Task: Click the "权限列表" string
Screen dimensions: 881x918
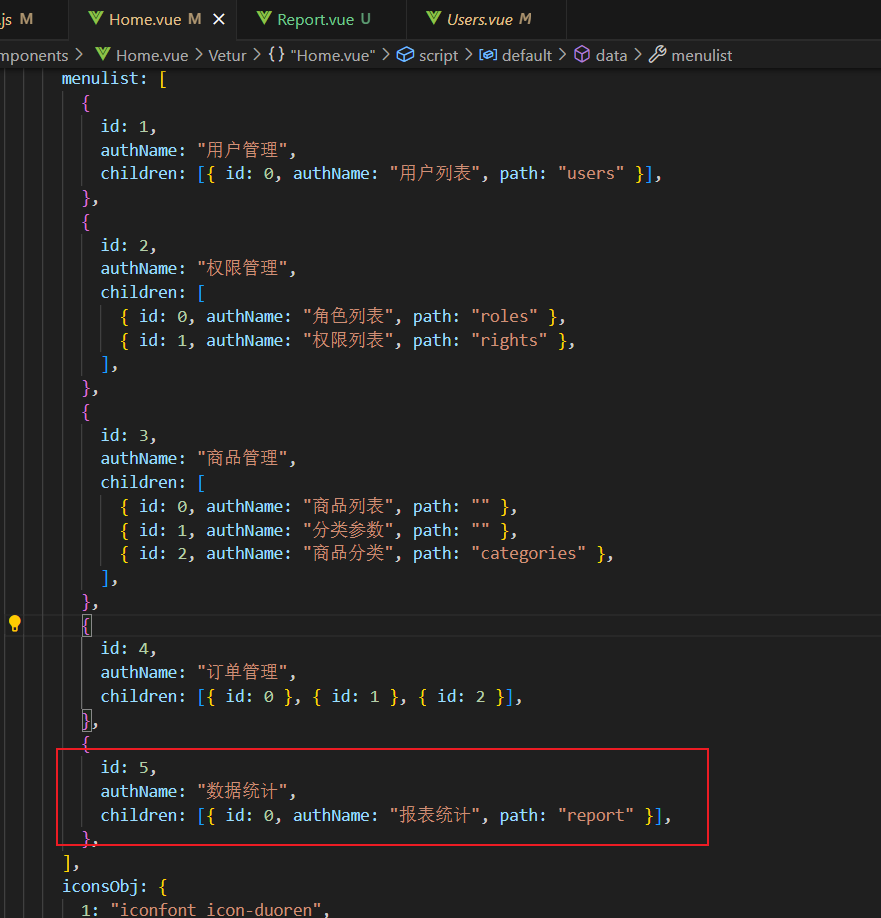Action: [x=348, y=340]
